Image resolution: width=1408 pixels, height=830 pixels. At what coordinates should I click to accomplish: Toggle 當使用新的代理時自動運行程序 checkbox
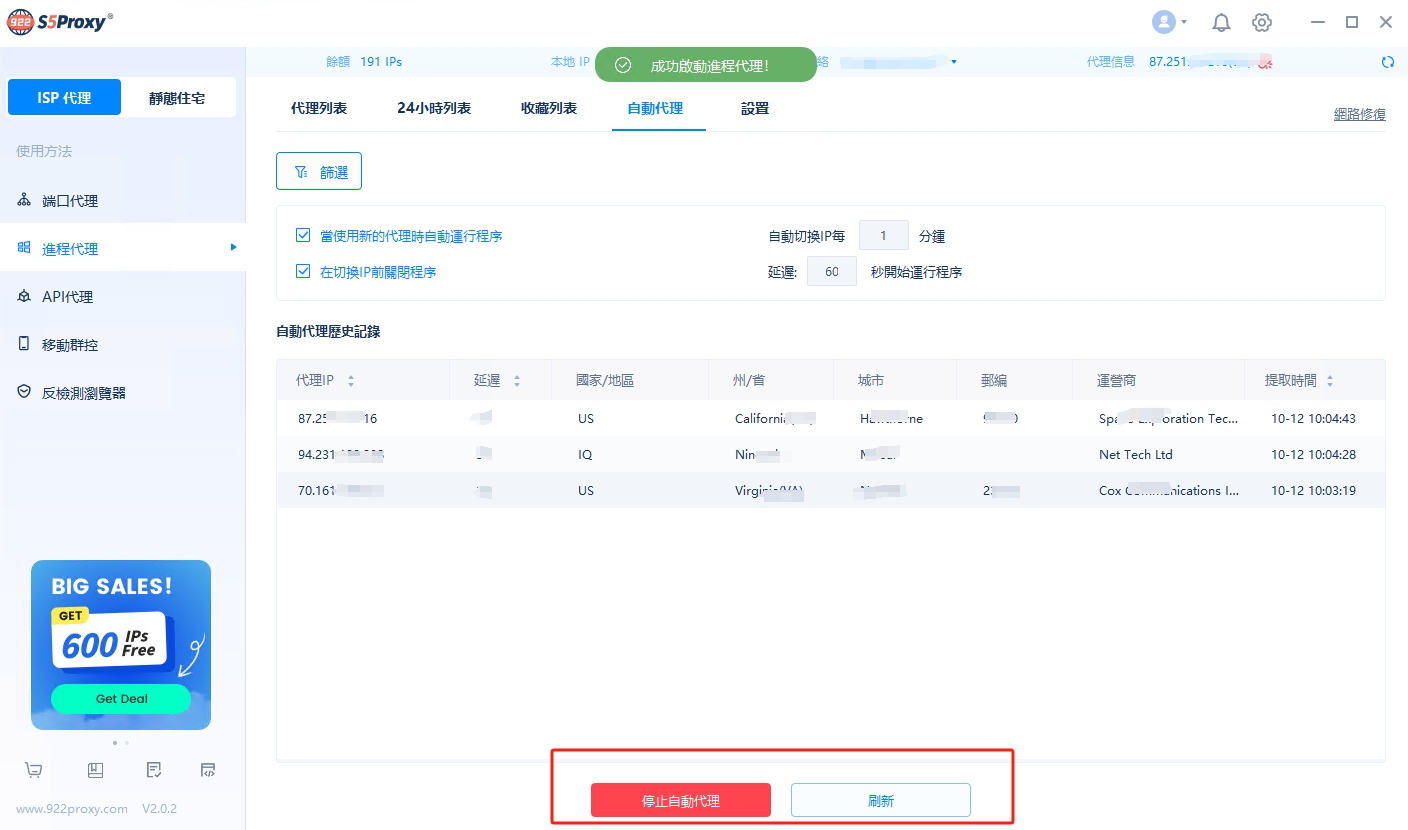(x=303, y=236)
